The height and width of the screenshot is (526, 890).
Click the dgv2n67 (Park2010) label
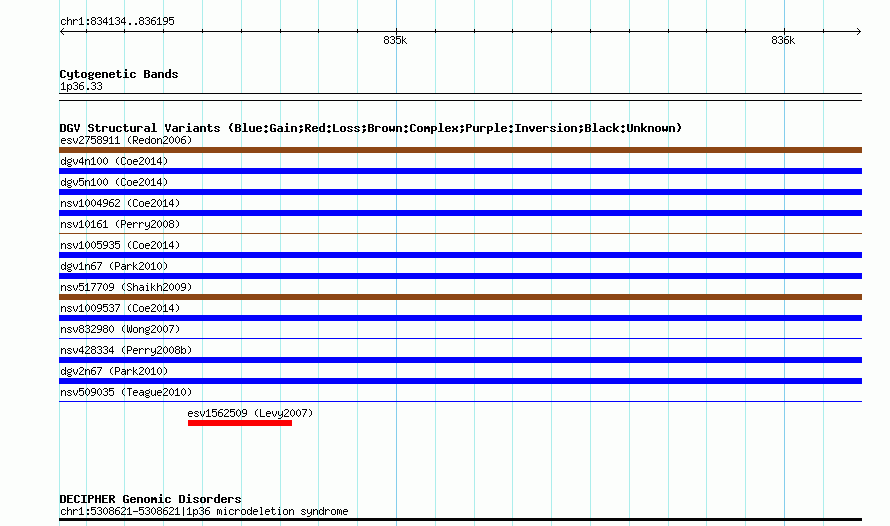(114, 371)
